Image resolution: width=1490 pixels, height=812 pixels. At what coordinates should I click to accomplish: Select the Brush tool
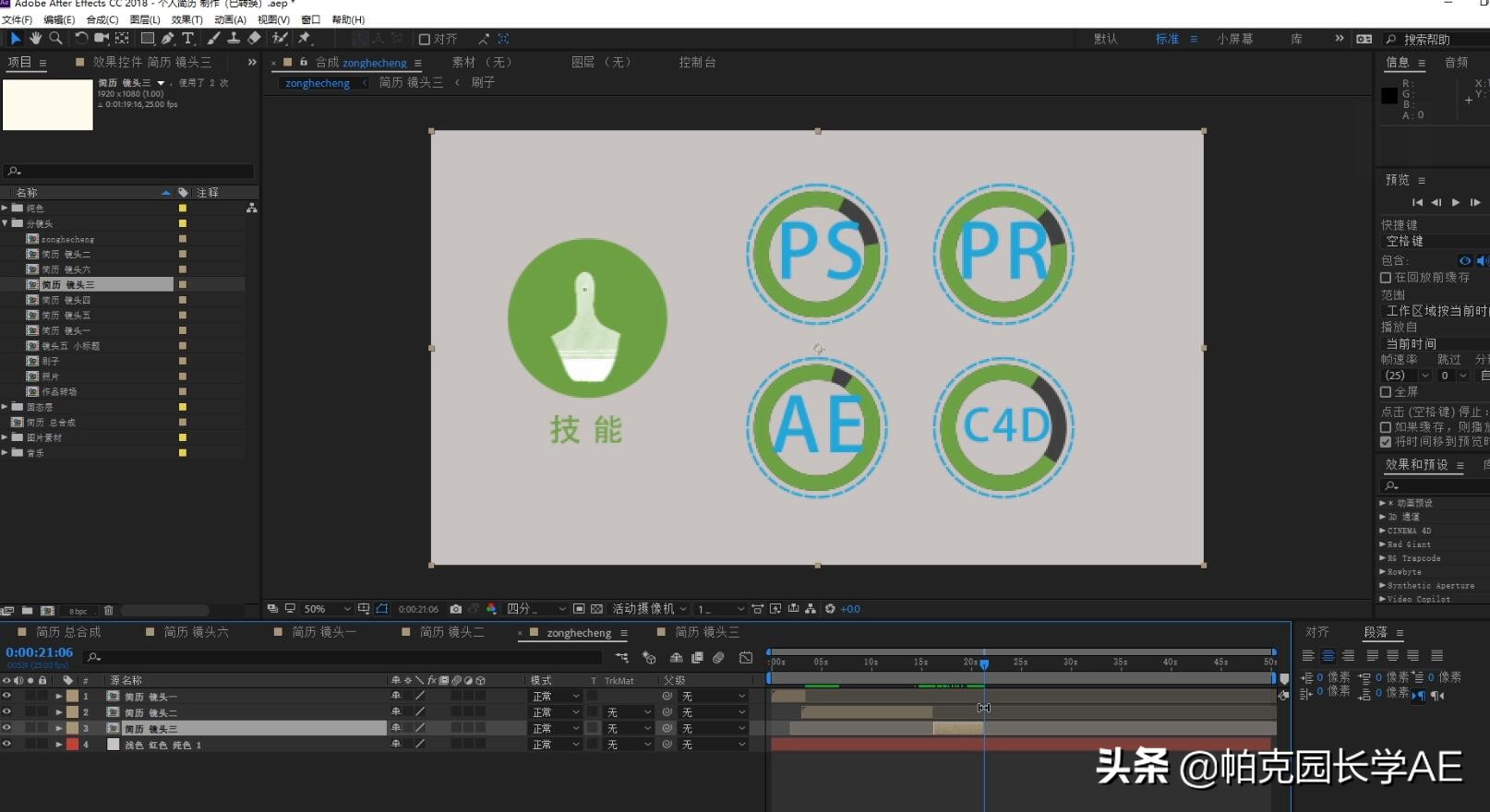coord(213,39)
